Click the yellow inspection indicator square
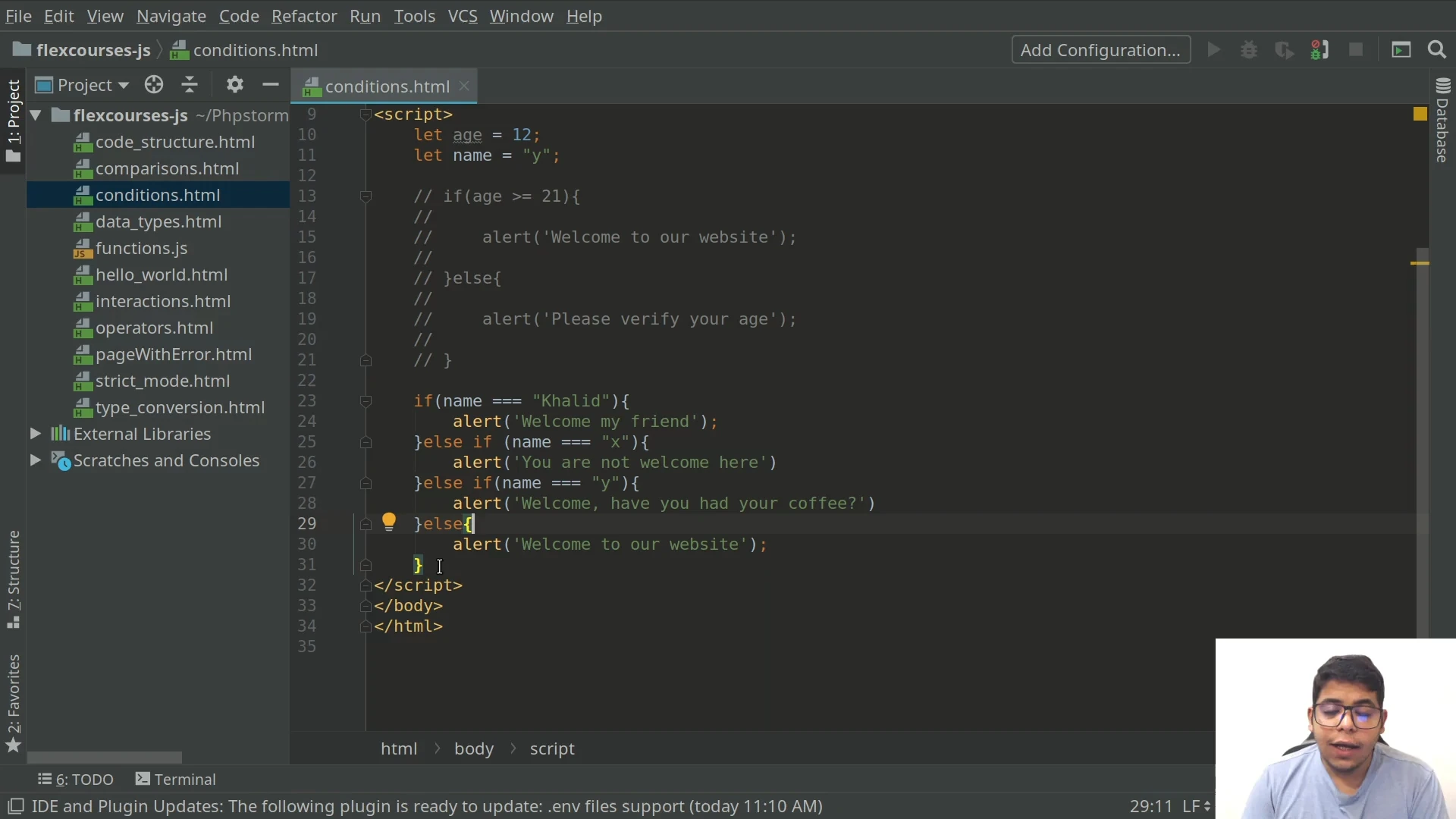Viewport: 1456px width, 819px height. tap(1420, 114)
